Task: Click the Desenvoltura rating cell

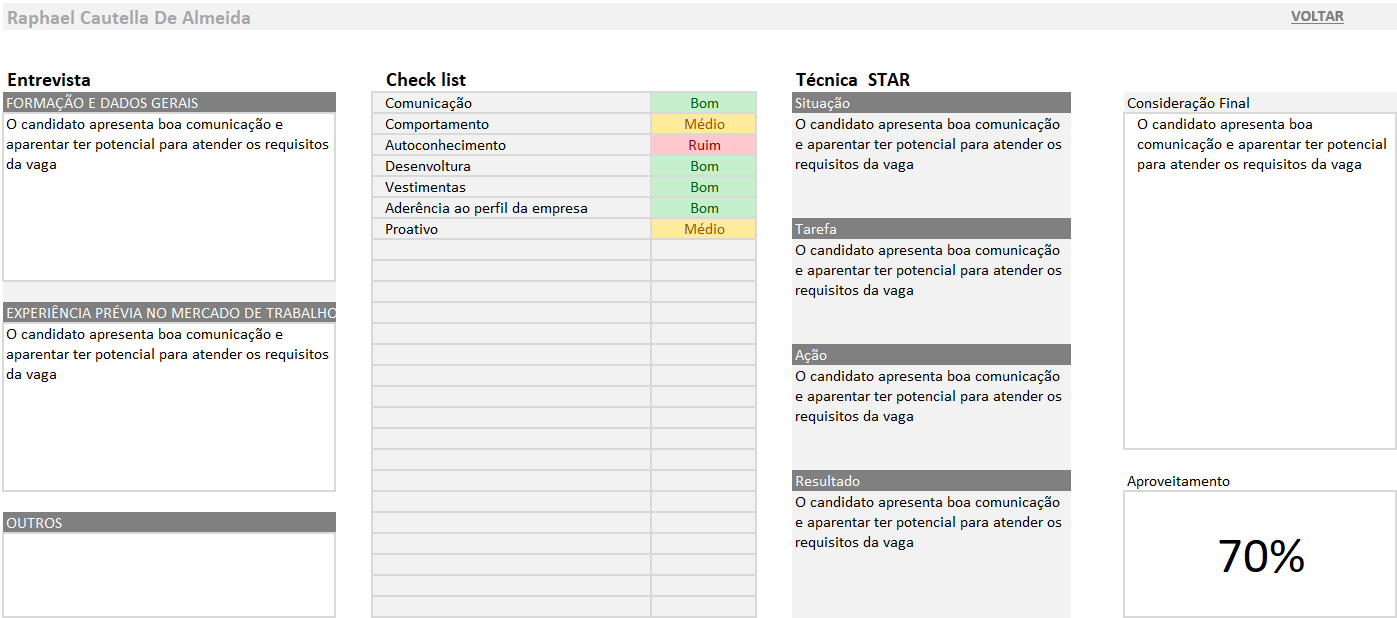Action: 704,166
